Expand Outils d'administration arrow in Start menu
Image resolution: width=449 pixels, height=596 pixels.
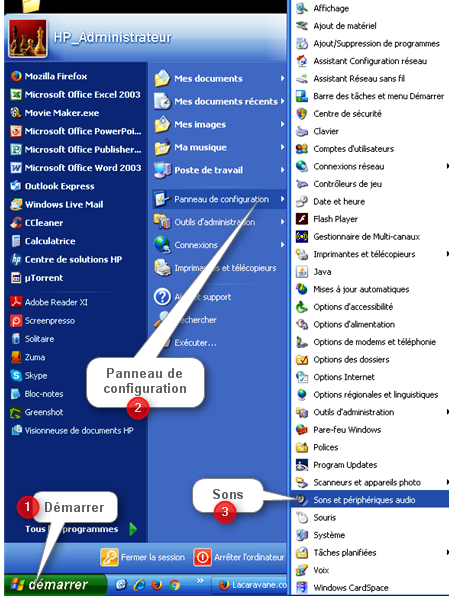(x=282, y=222)
